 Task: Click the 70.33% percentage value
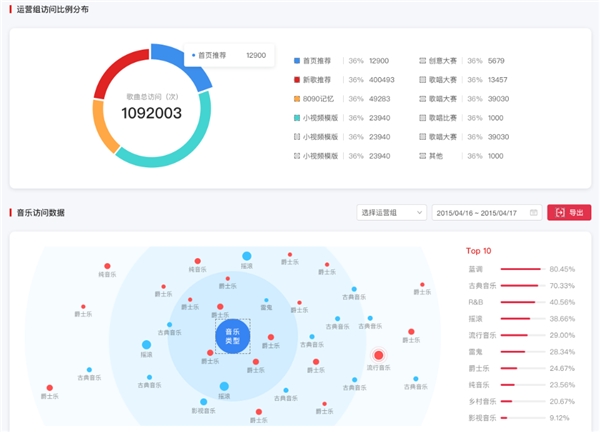(562, 286)
